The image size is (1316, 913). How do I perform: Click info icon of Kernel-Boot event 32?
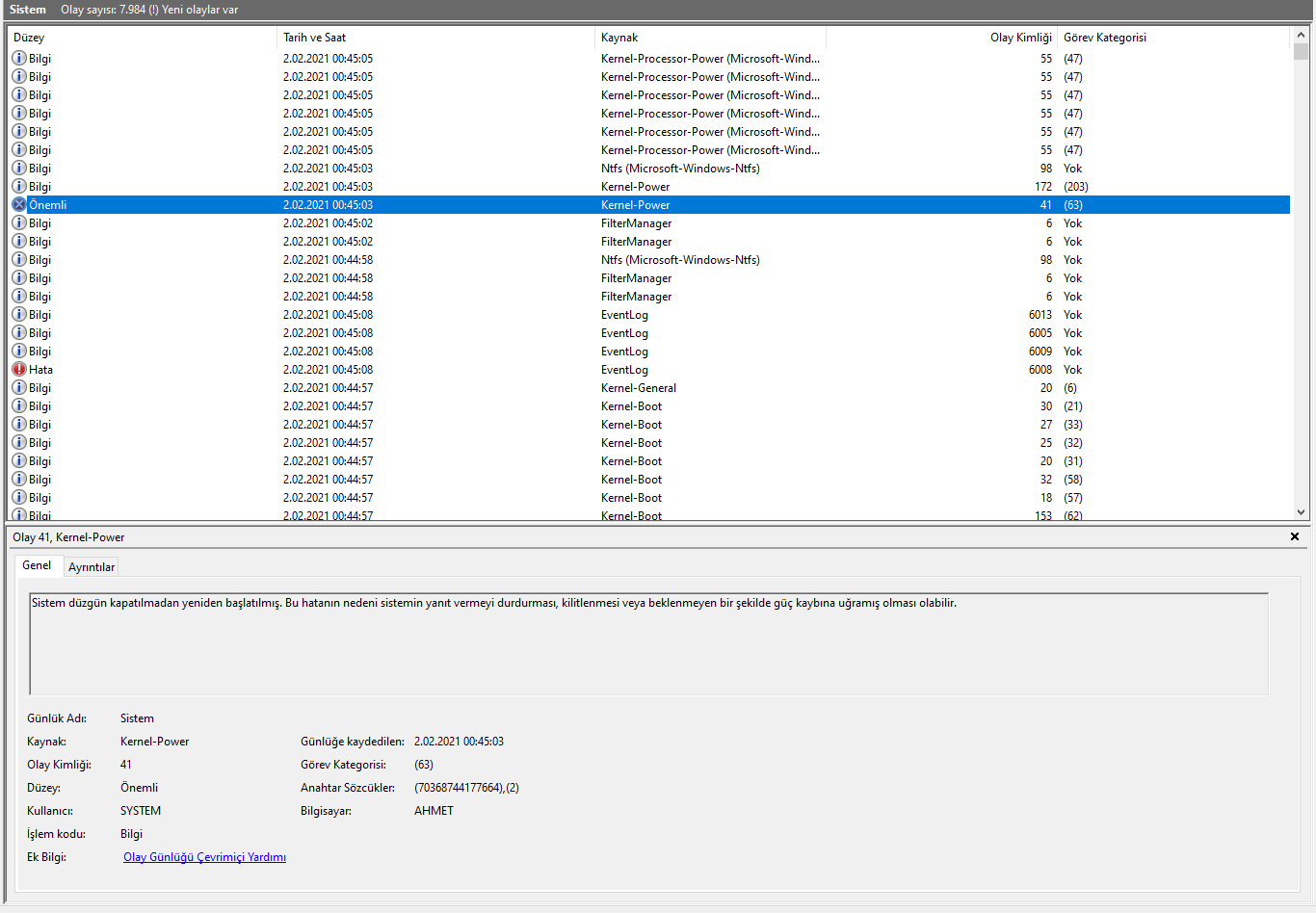[18, 480]
